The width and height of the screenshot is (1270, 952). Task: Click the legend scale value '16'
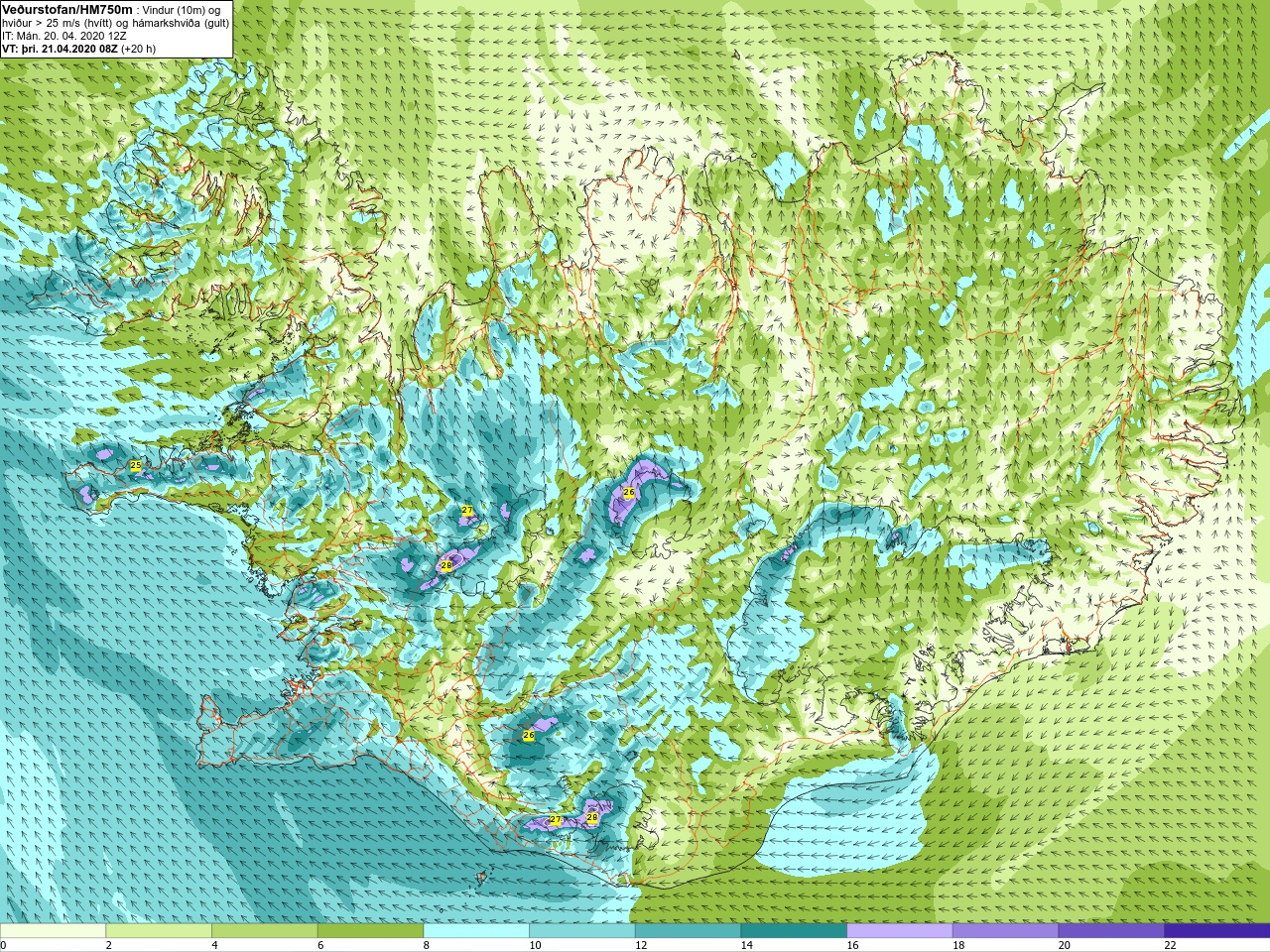[852, 945]
